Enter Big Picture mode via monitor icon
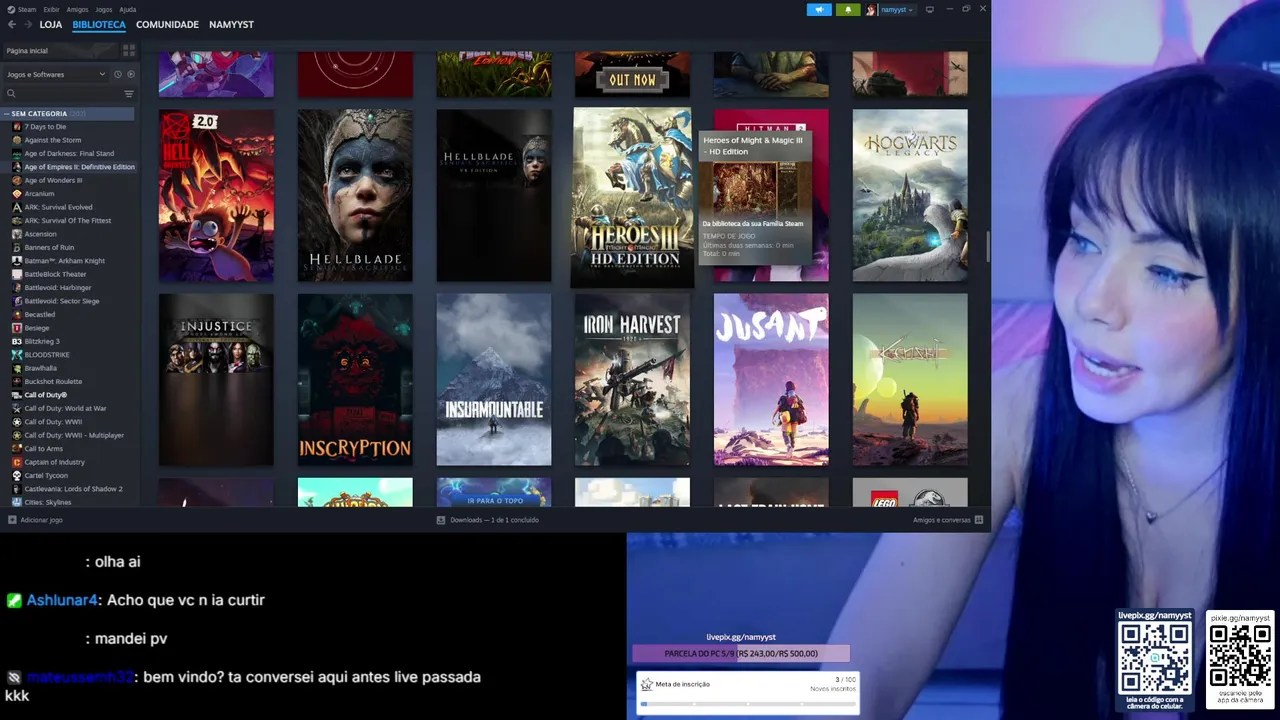This screenshot has height=720, width=1280. coord(929,9)
